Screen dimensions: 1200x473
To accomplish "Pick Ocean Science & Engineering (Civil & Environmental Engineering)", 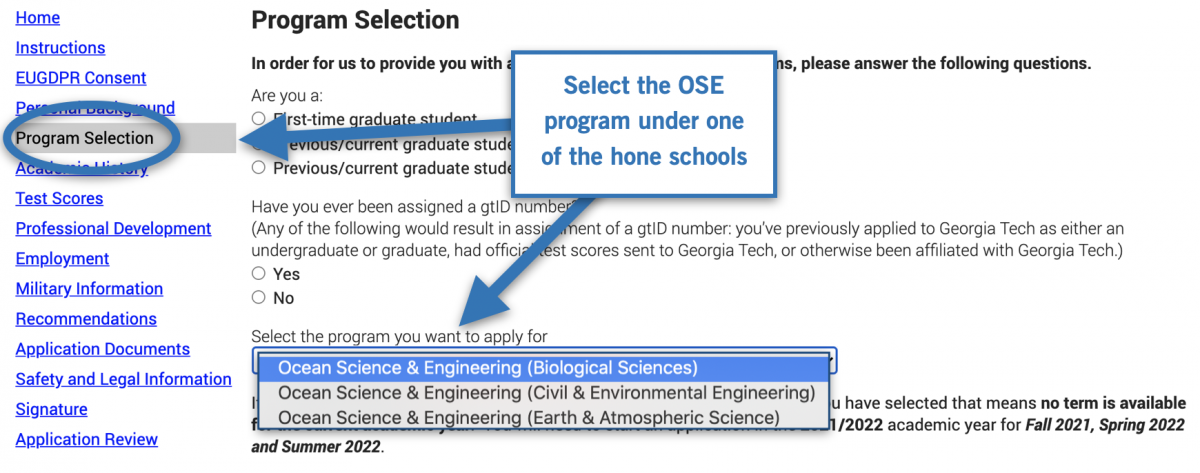I will point(546,393).
